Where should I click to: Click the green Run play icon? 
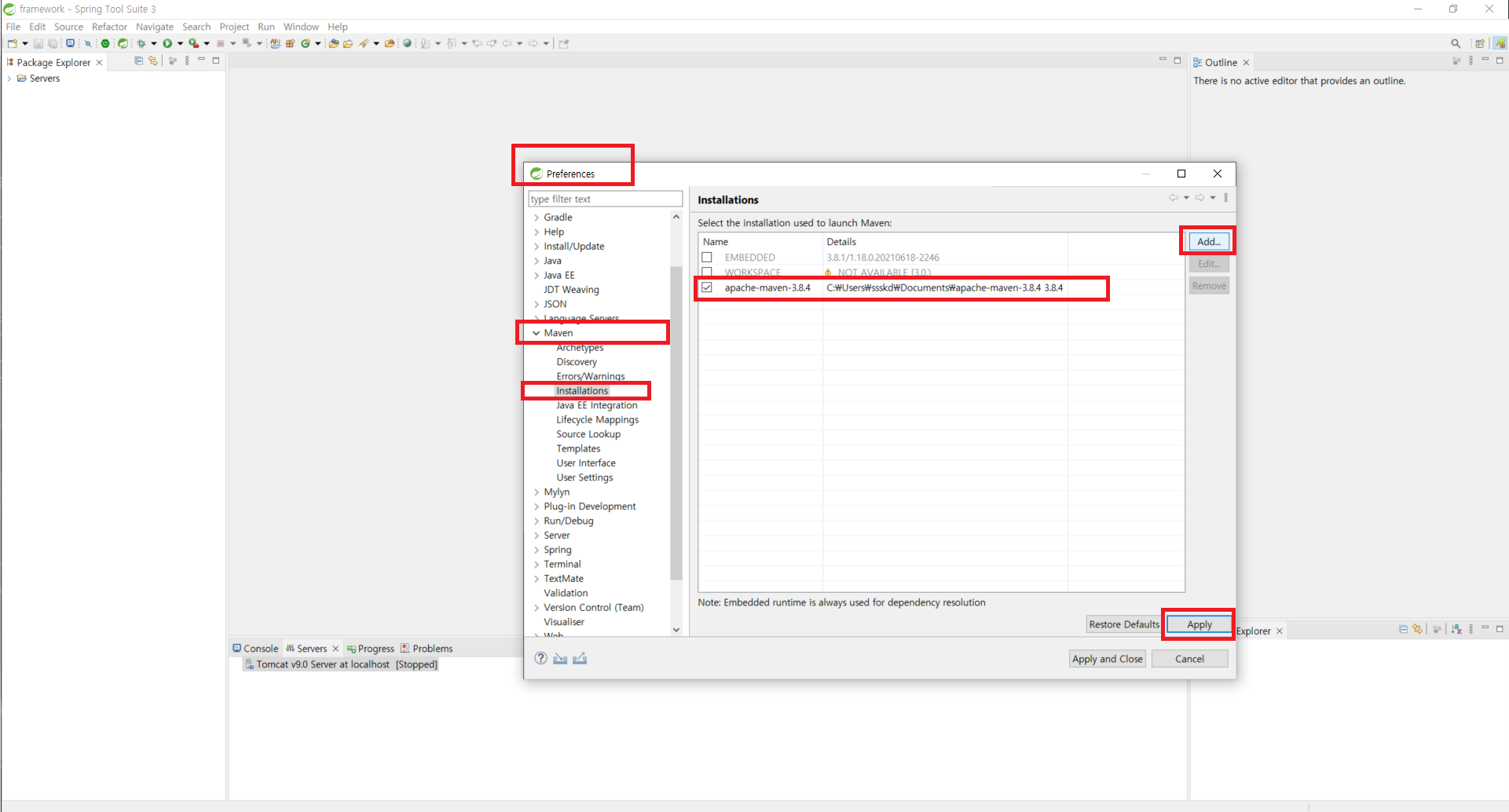[167, 43]
